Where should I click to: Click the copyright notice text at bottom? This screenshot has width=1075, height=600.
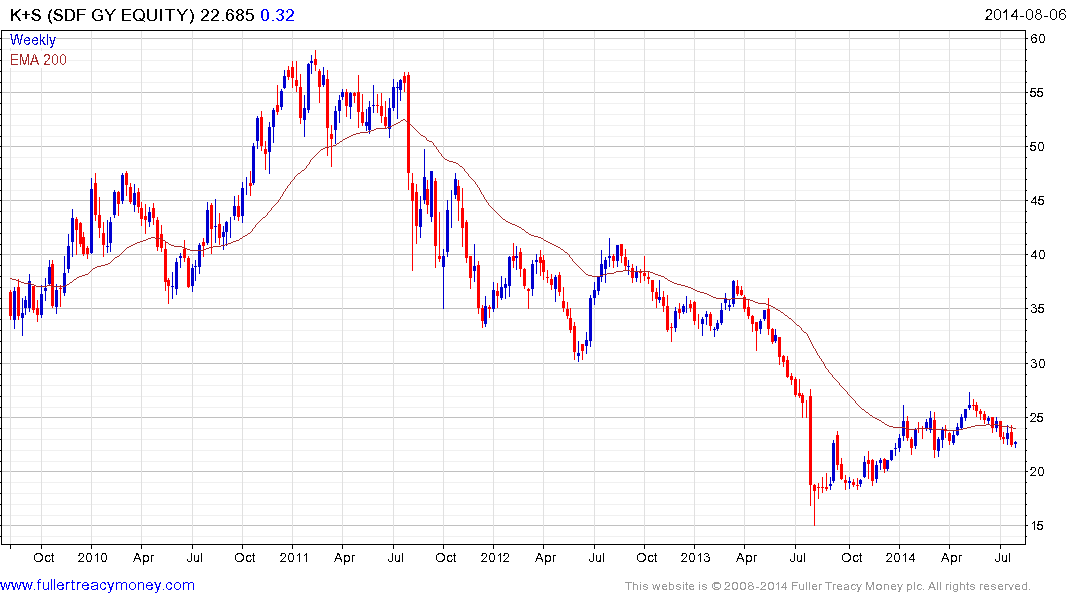828,586
